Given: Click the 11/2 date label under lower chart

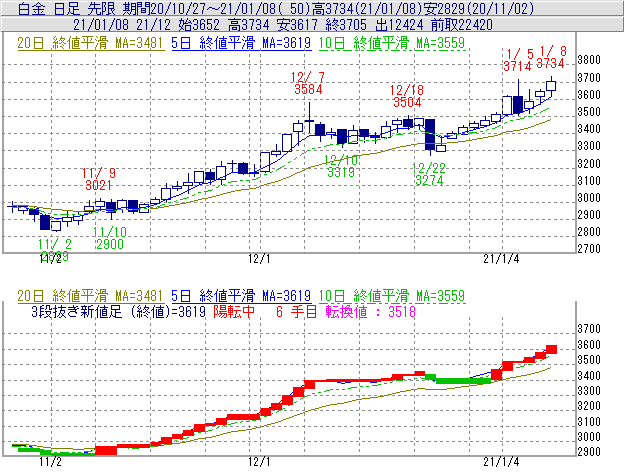Looking at the screenshot, I should 51,462.
